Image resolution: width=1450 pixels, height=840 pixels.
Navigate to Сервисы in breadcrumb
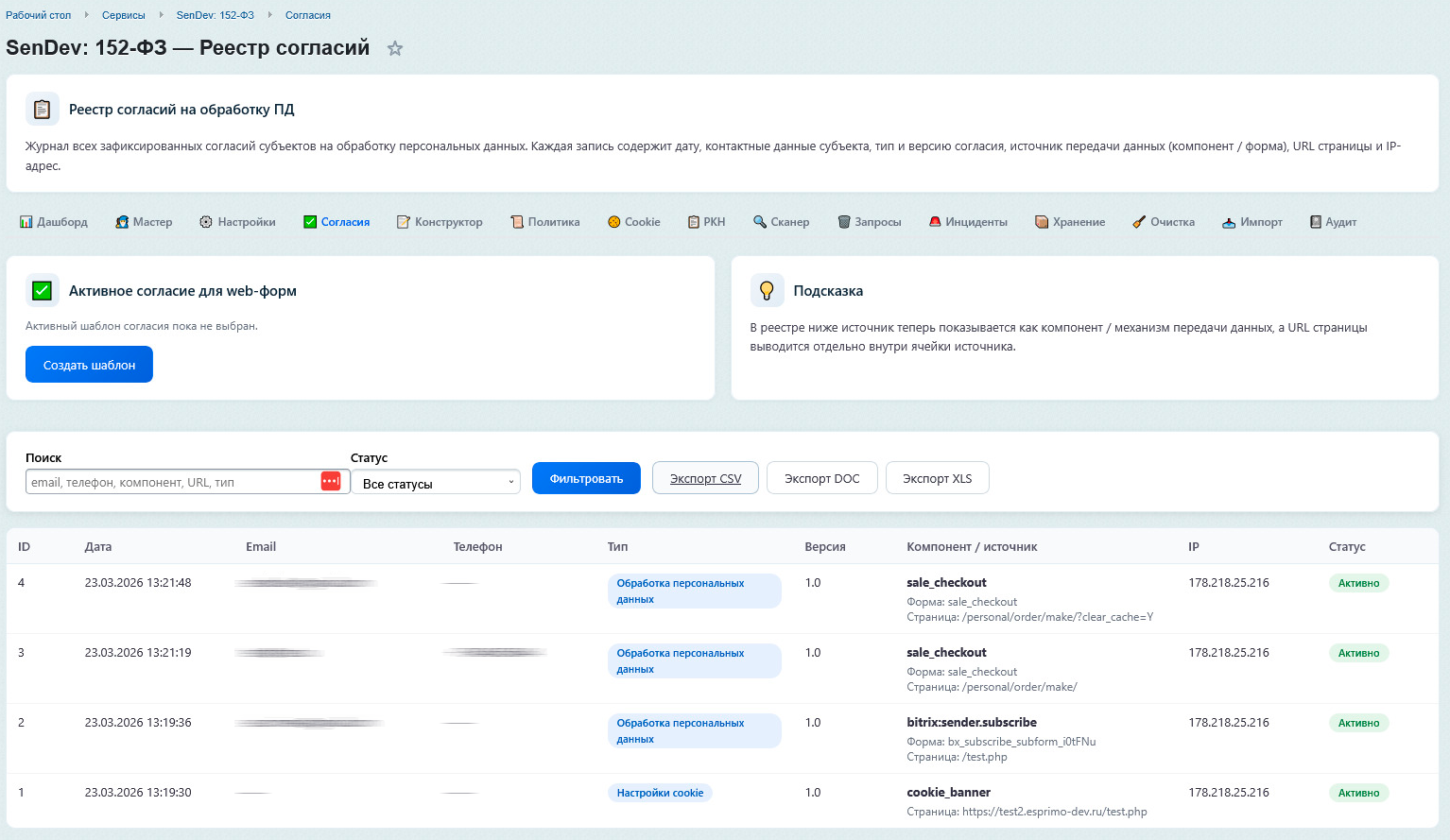coord(124,15)
